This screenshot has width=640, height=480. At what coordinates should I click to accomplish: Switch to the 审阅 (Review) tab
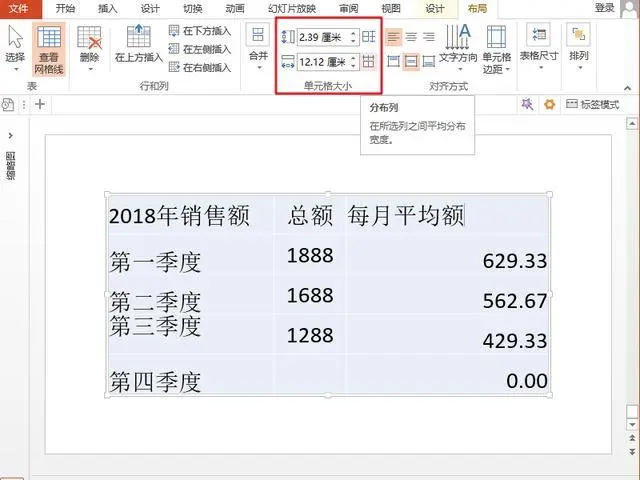click(349, 9)
